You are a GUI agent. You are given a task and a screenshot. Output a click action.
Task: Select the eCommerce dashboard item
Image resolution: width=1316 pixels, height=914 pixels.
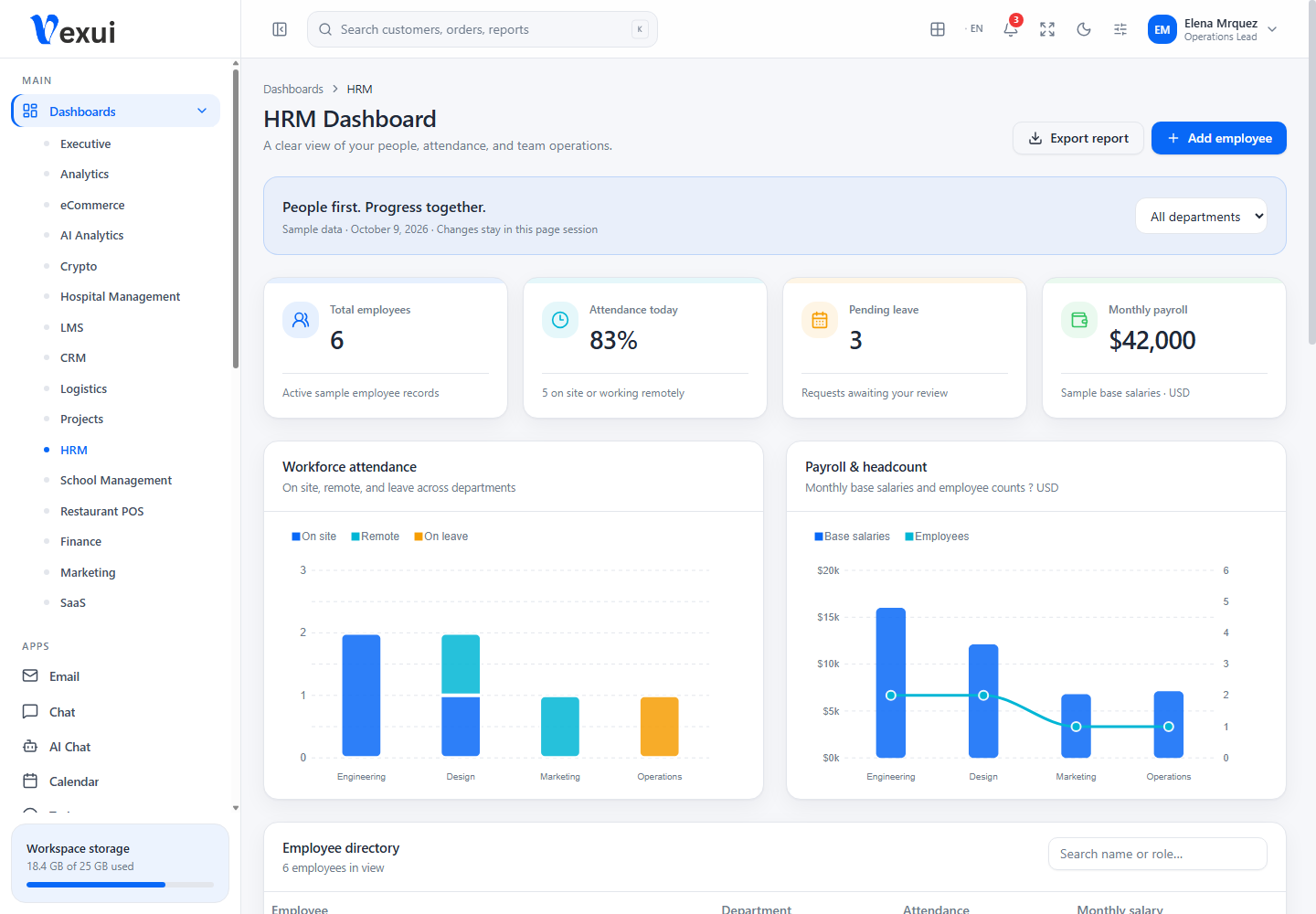pyautogui.click(x=92, y=205)
